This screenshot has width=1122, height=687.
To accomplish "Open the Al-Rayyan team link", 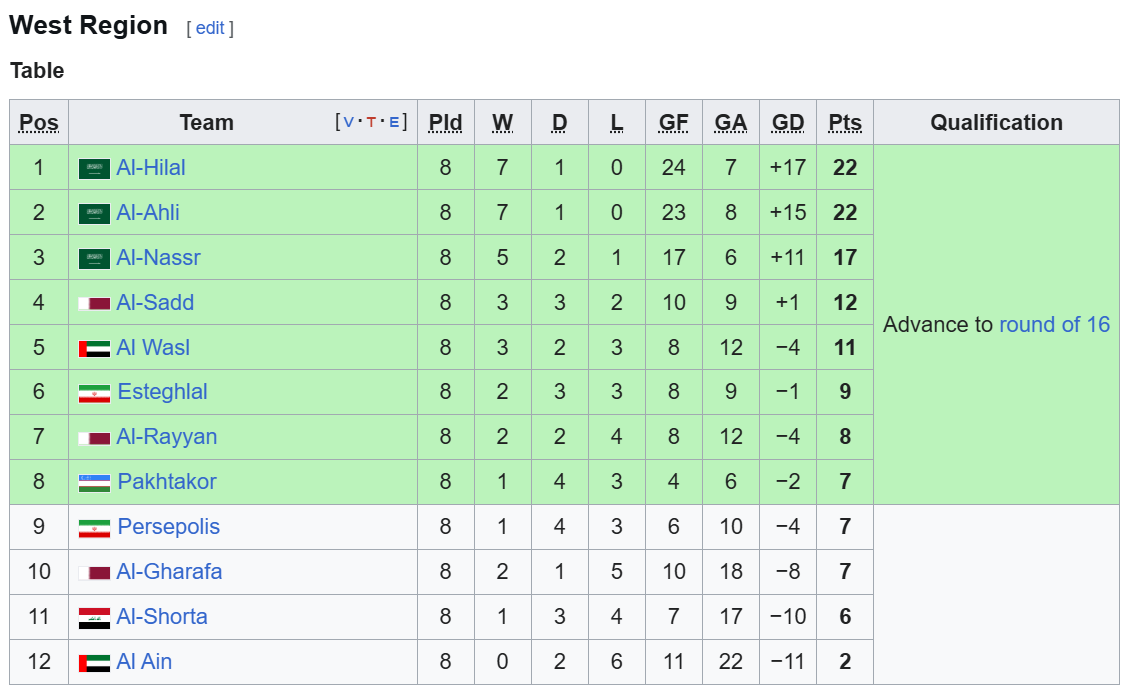I will tap(167, 437).
